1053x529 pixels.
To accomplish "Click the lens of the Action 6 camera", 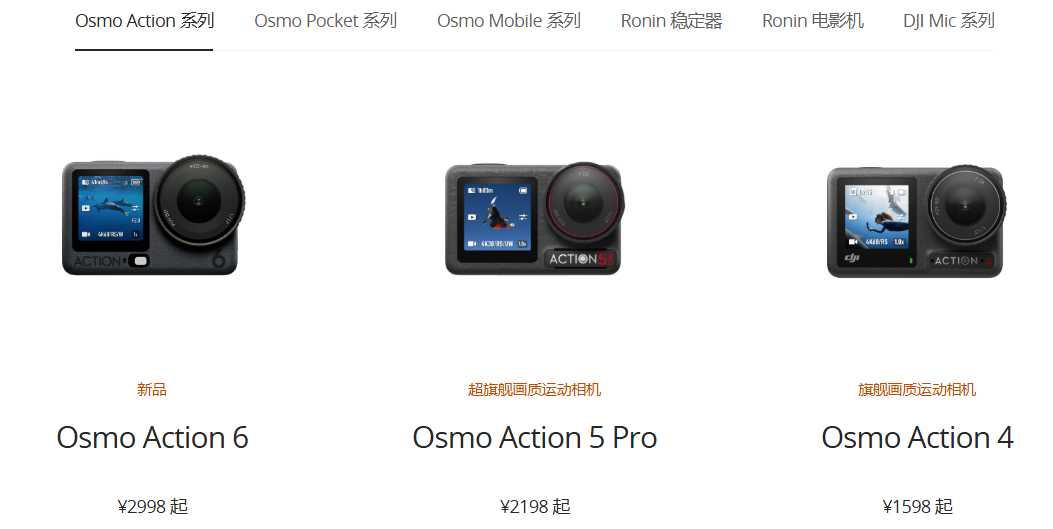I will pos(199,201).
